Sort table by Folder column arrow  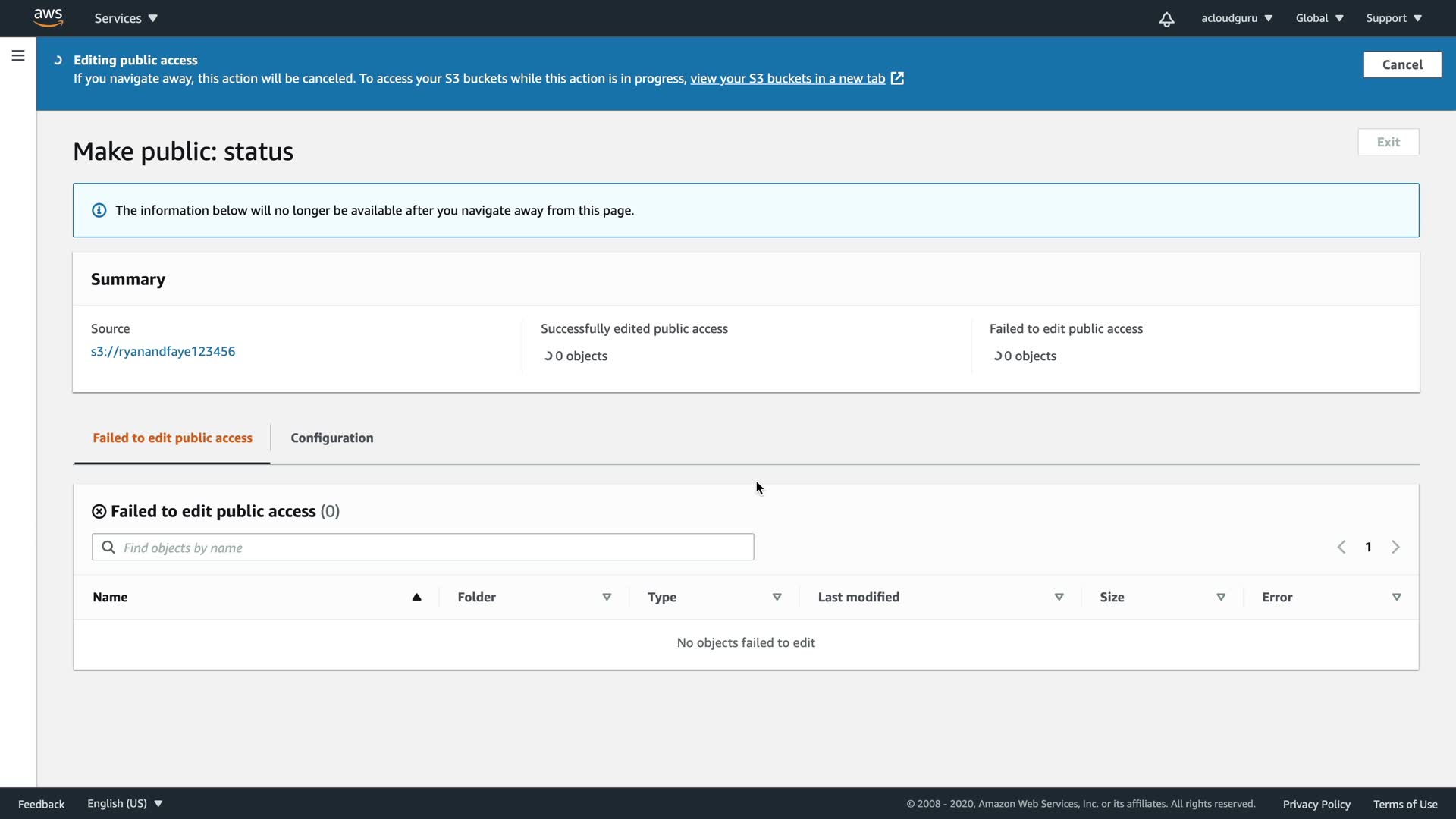[x=607, y=598]
